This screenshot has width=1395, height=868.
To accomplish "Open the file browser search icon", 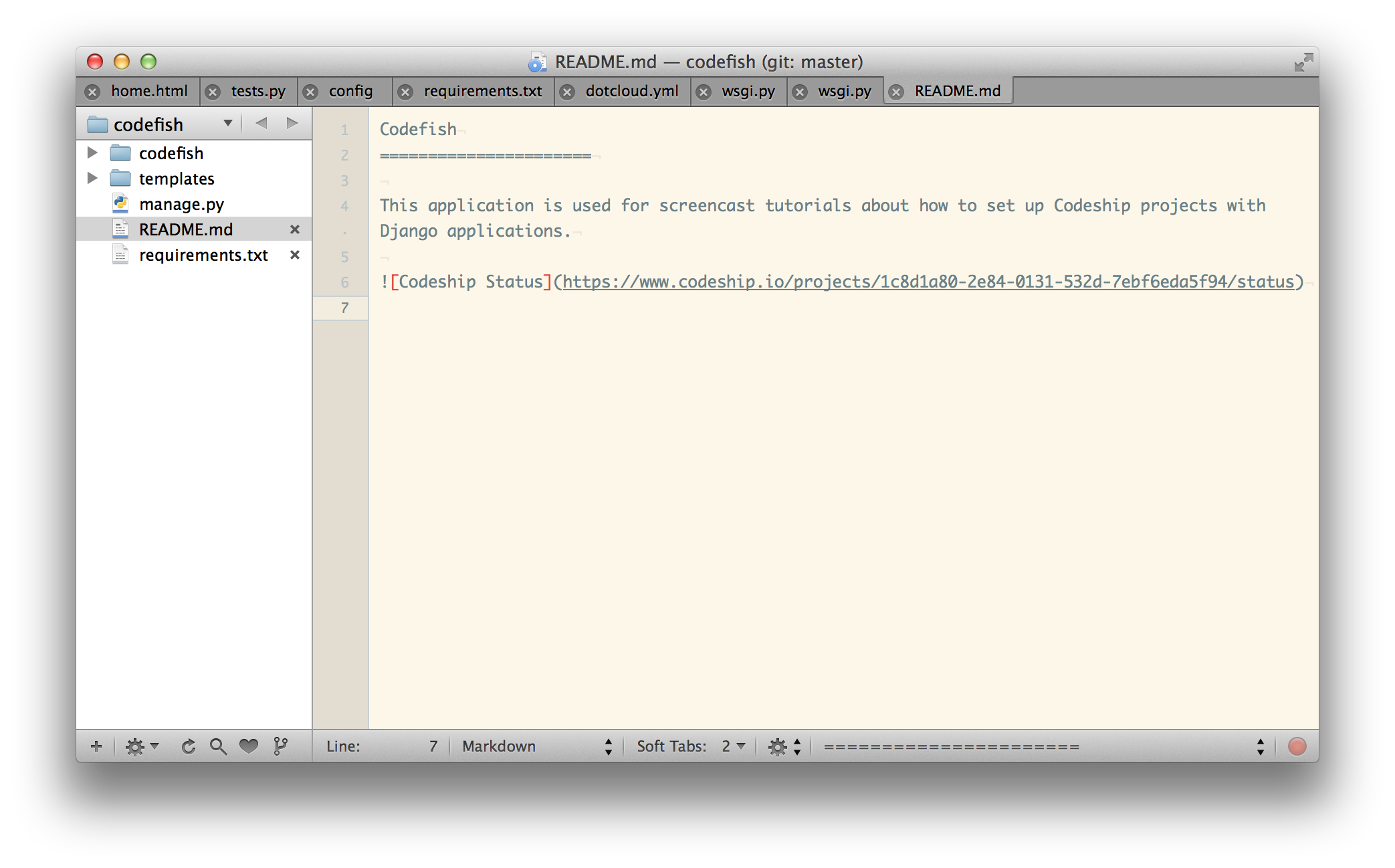I will tap(218, 746).
